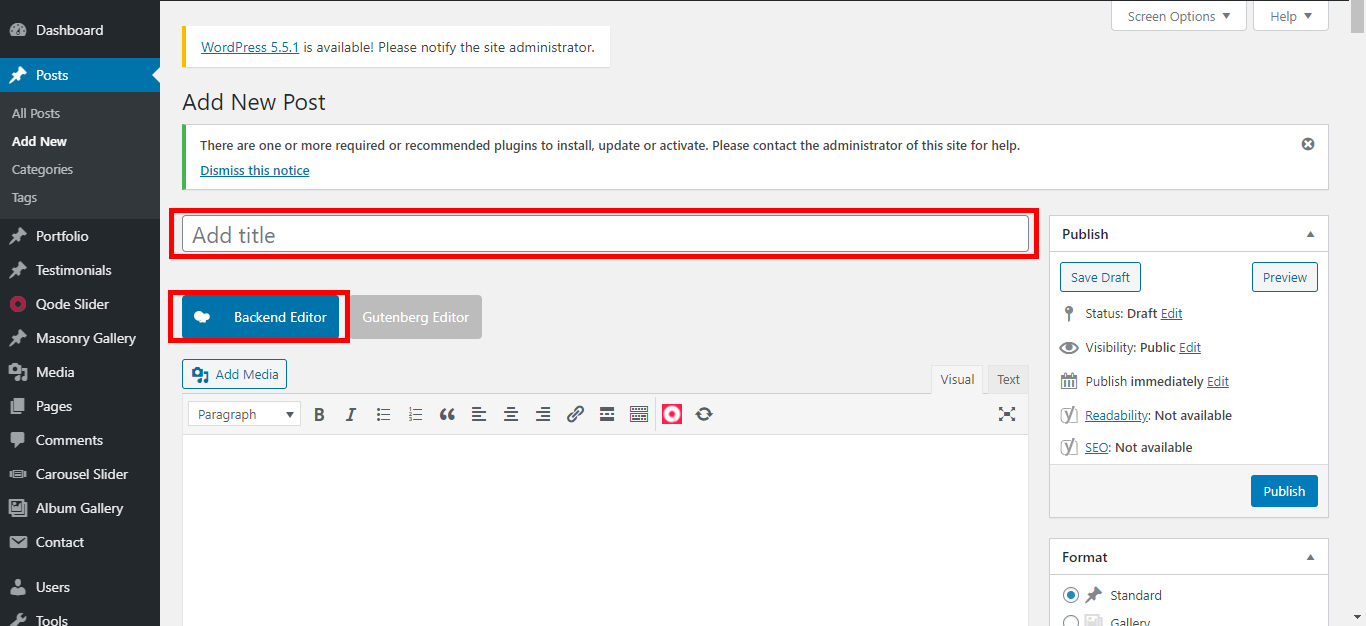Screen dimensions: 1366x626
Task: Edit the post Visibility
Action: 1190,347
